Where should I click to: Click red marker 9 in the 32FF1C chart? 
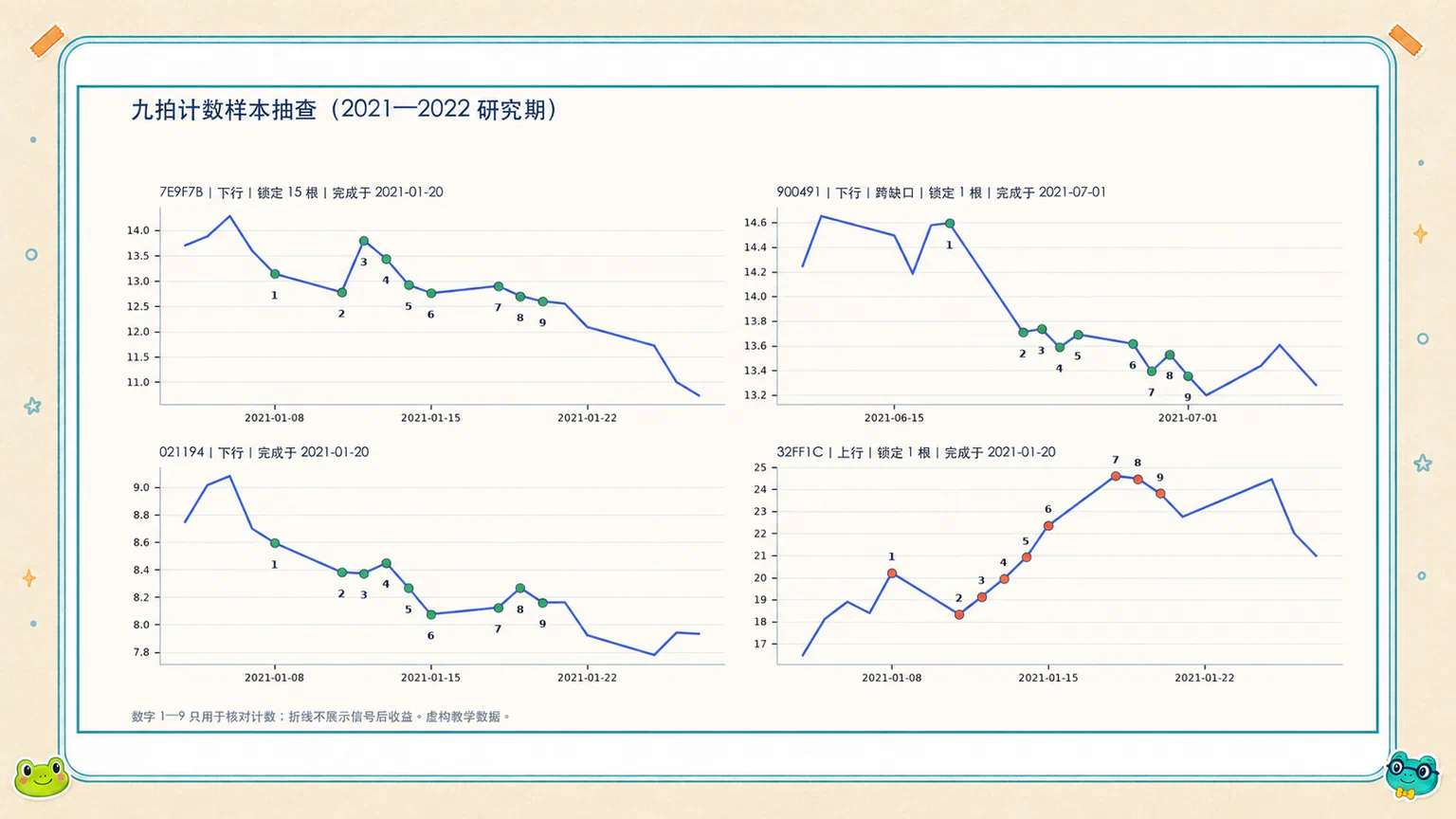pyautogui.click(x=1160, y=494)
